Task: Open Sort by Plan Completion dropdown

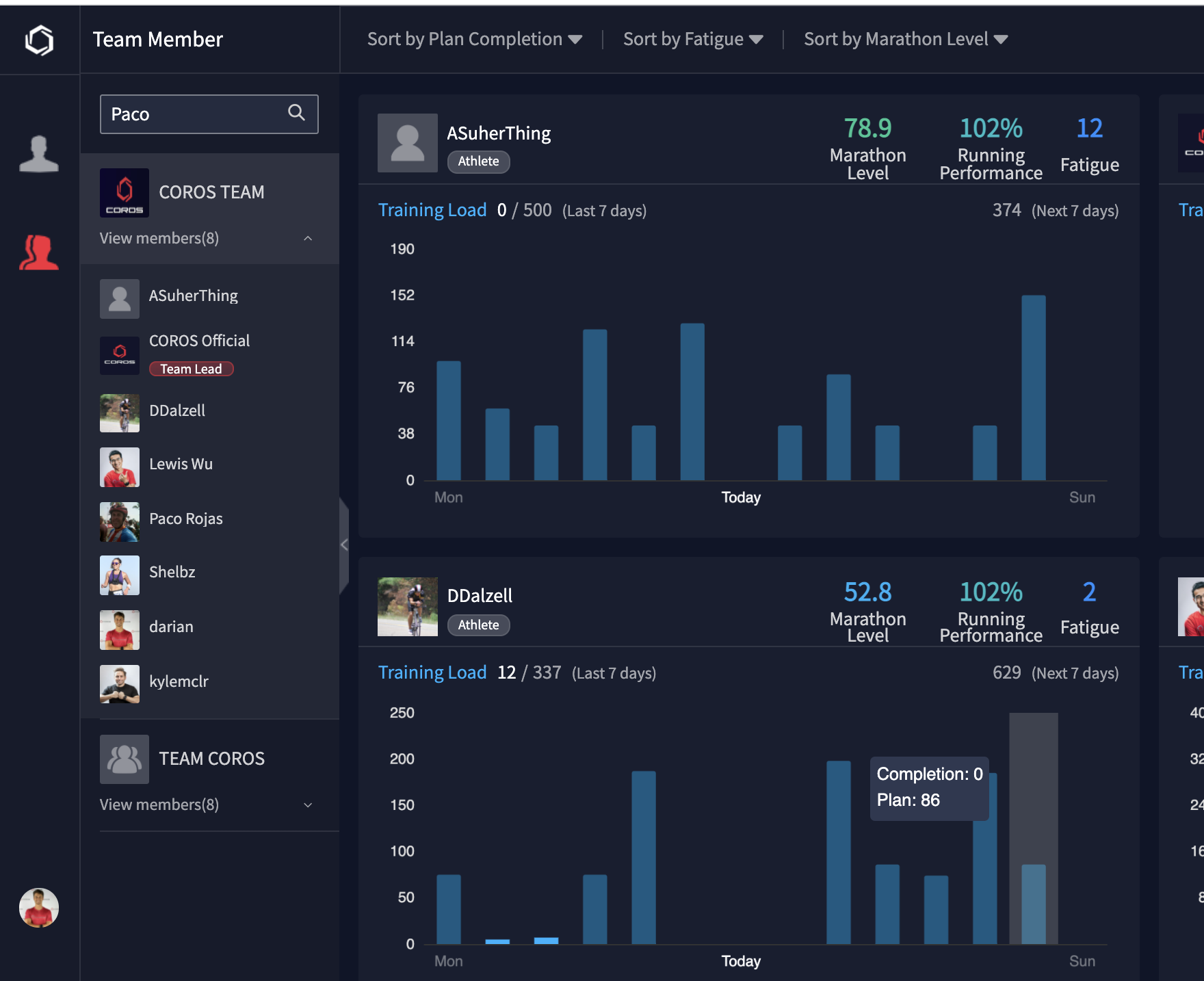Action: (474, 40)
